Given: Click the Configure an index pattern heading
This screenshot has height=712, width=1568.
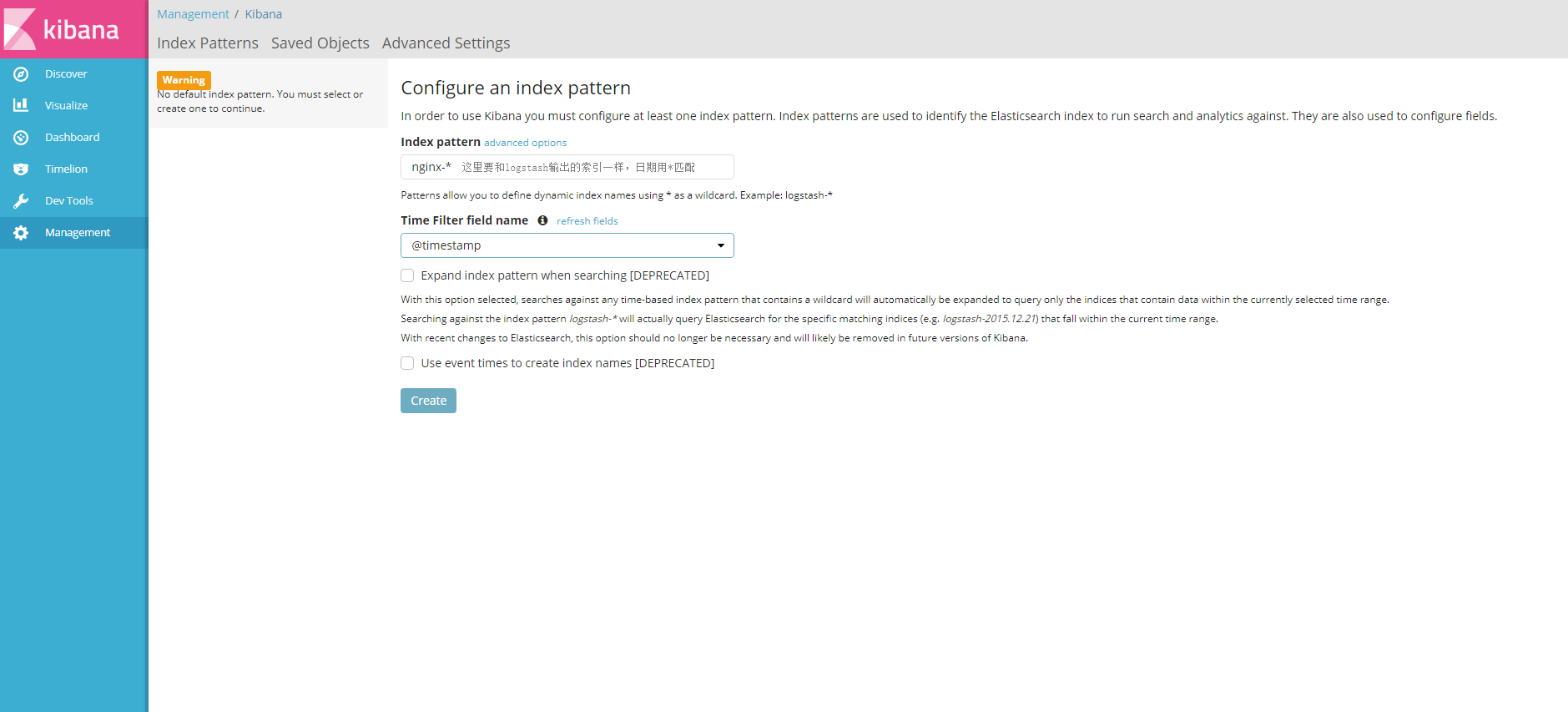Looking at the screenshot, I should (x=516, y=88).
